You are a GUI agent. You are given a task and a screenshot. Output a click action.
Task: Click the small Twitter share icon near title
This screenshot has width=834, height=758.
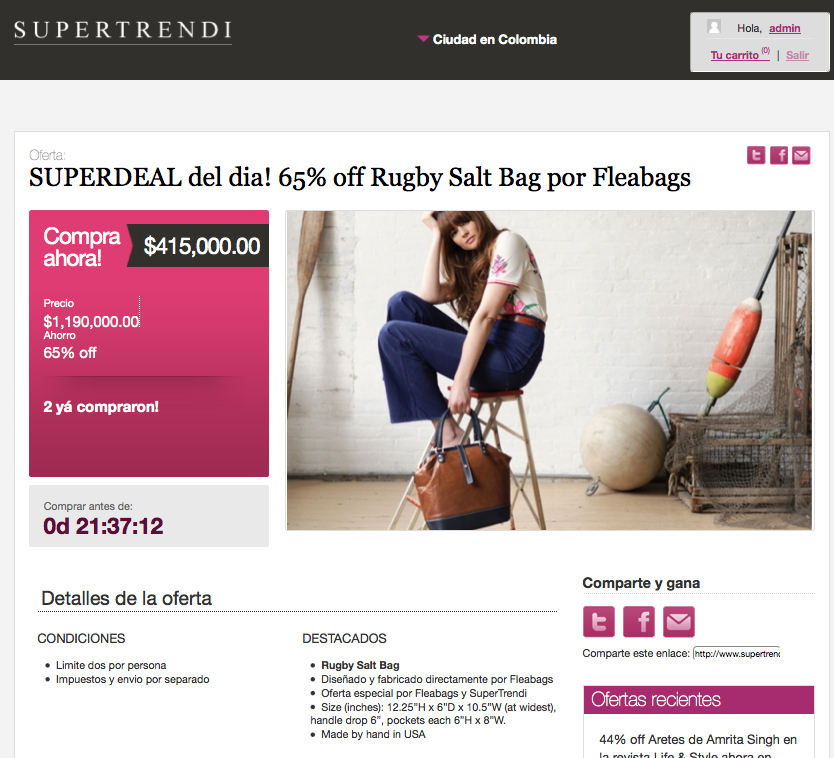tap(756, 155)
